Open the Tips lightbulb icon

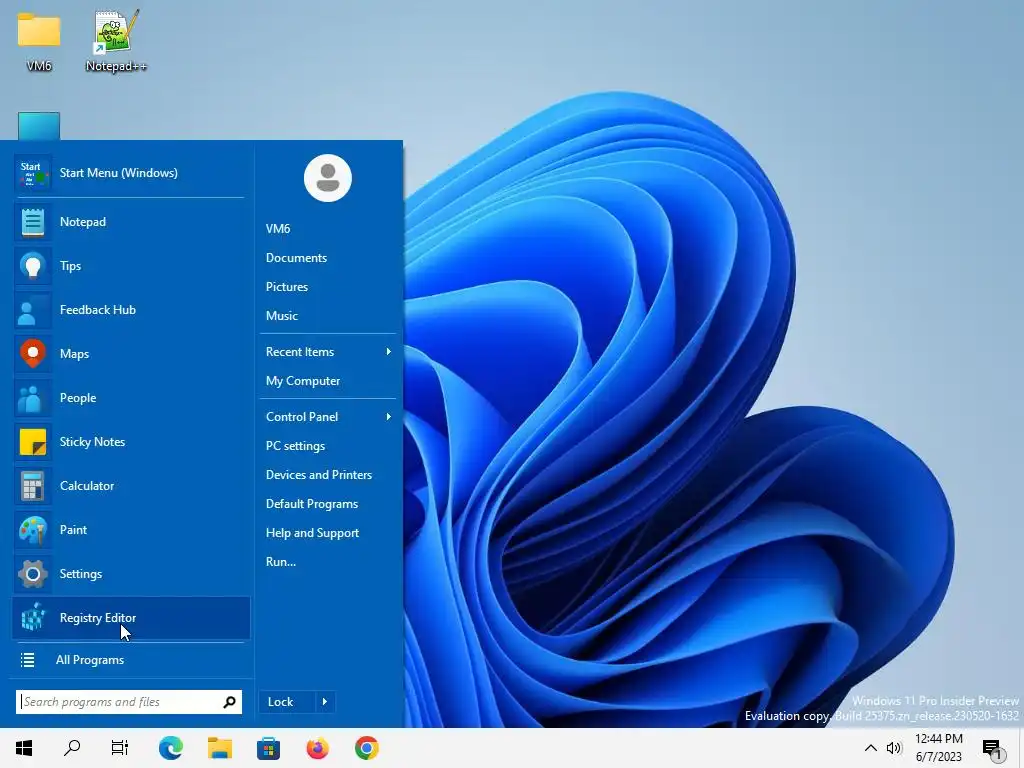pyautogui.click(x=33, y=266)
